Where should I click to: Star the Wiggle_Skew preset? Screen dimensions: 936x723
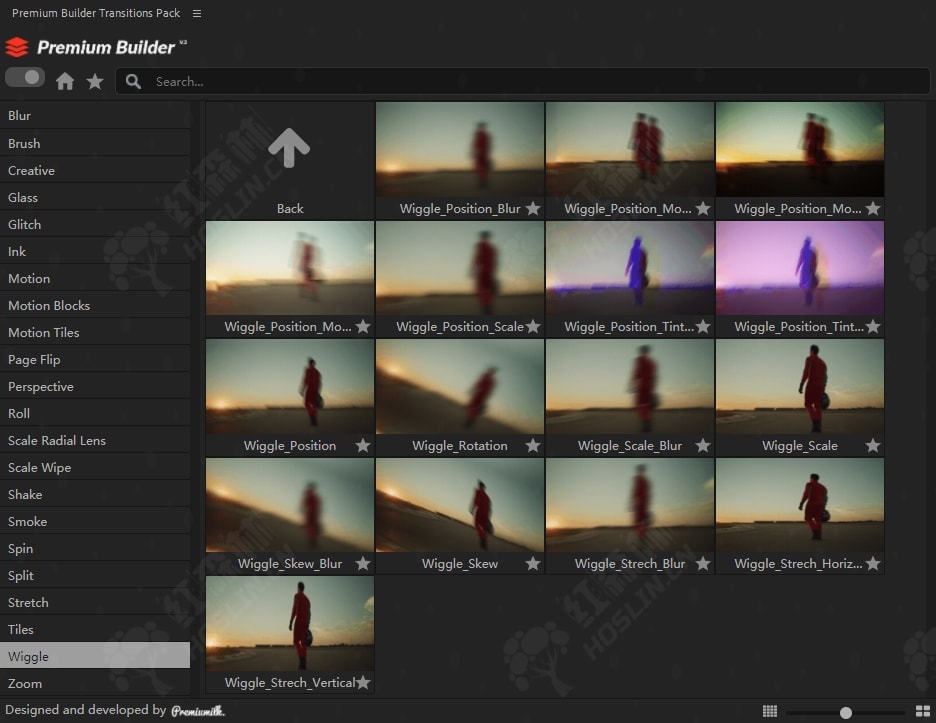tap(533, 564)
